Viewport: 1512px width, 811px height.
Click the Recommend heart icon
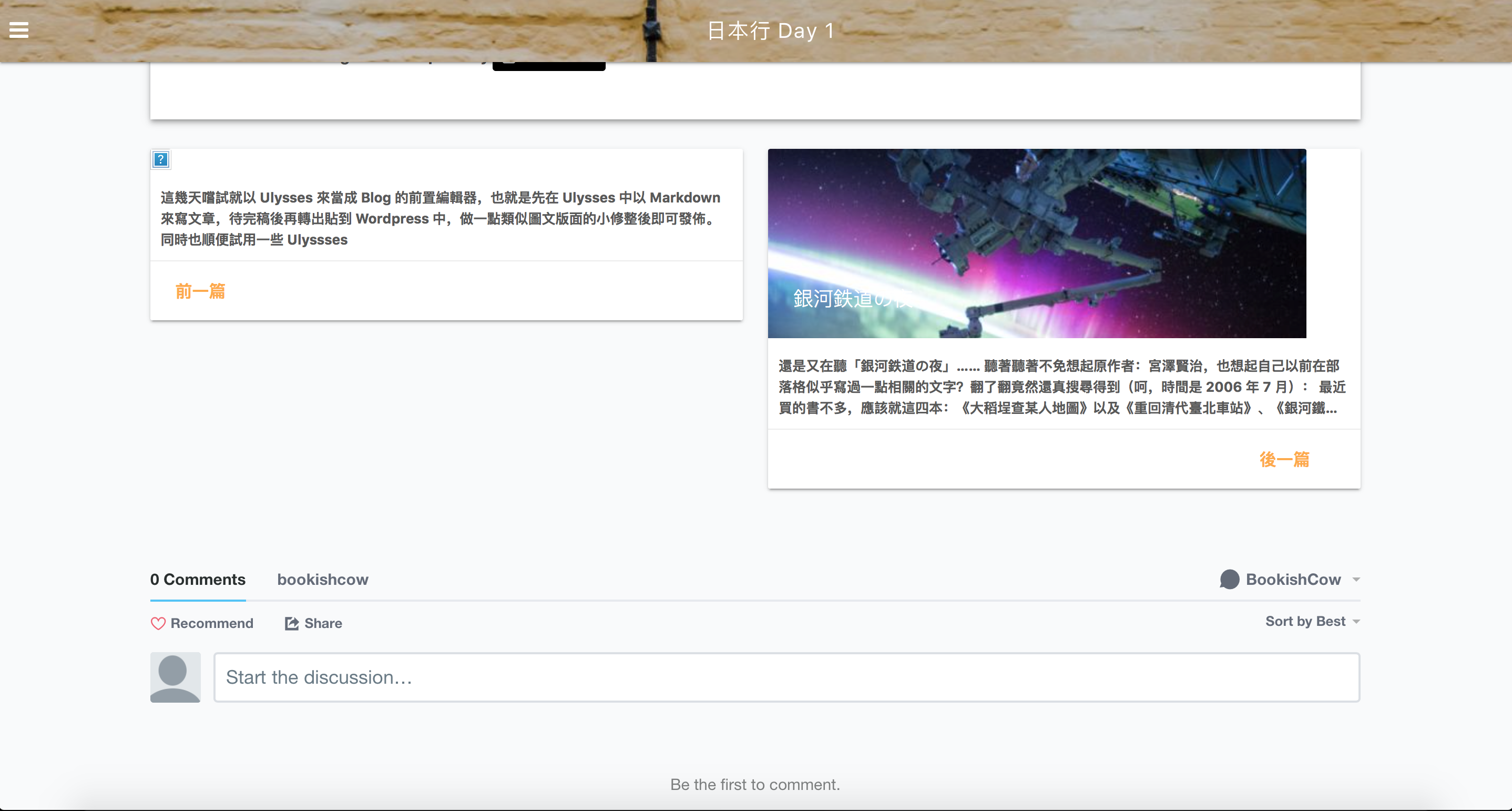click(158, 624)
